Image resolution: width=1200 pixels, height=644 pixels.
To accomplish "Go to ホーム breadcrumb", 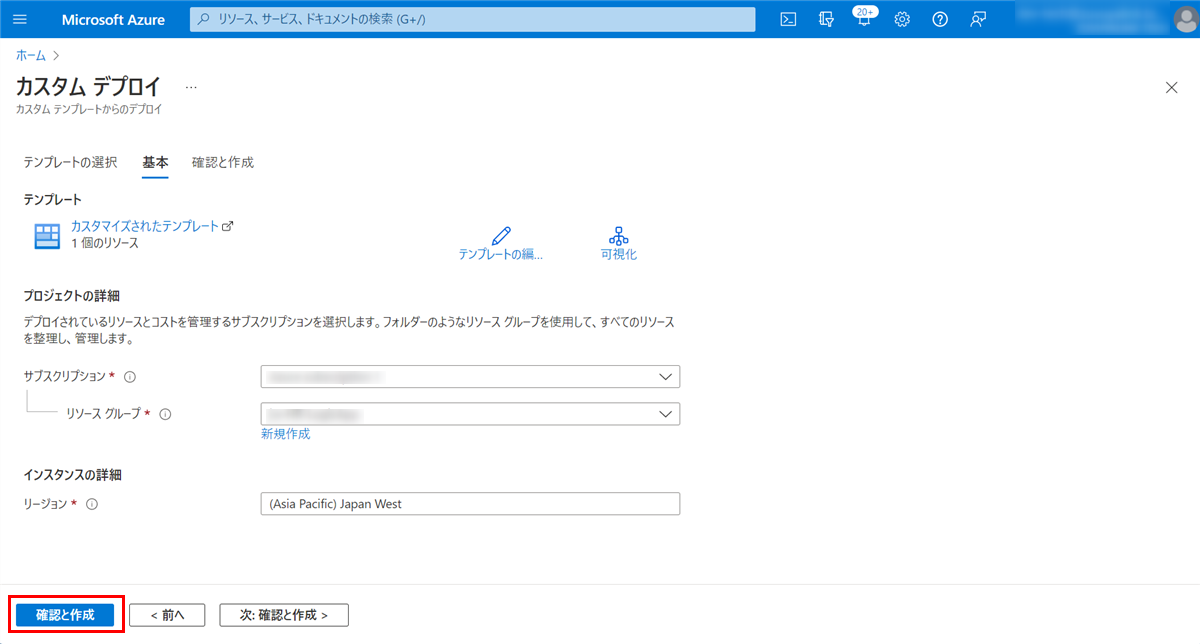I will (x=31, y=54).
